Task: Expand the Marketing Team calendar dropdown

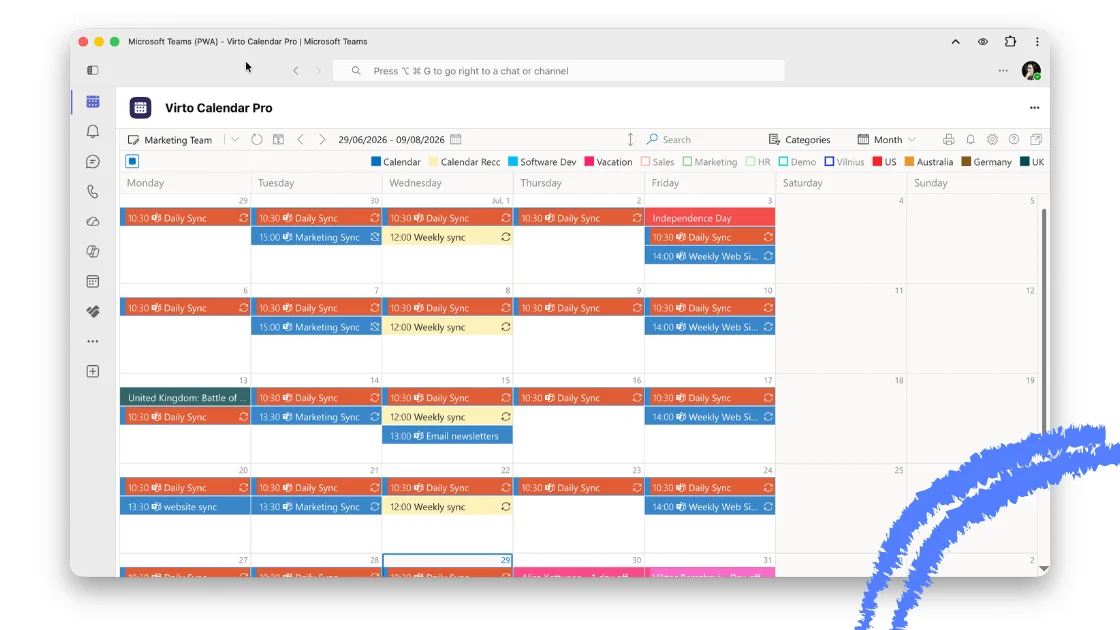Action: point(234,139)
